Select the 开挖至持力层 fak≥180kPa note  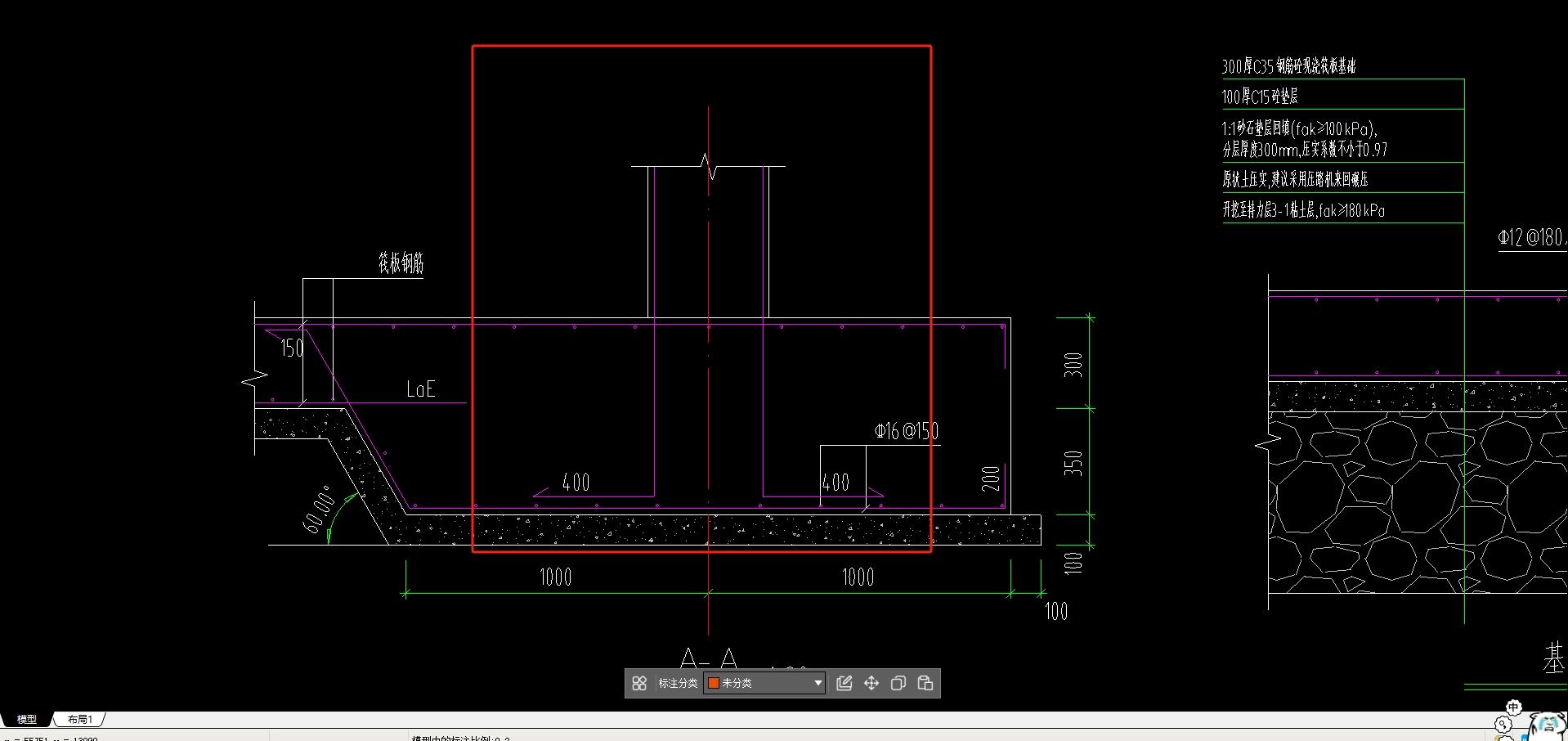coord(1304,210)
